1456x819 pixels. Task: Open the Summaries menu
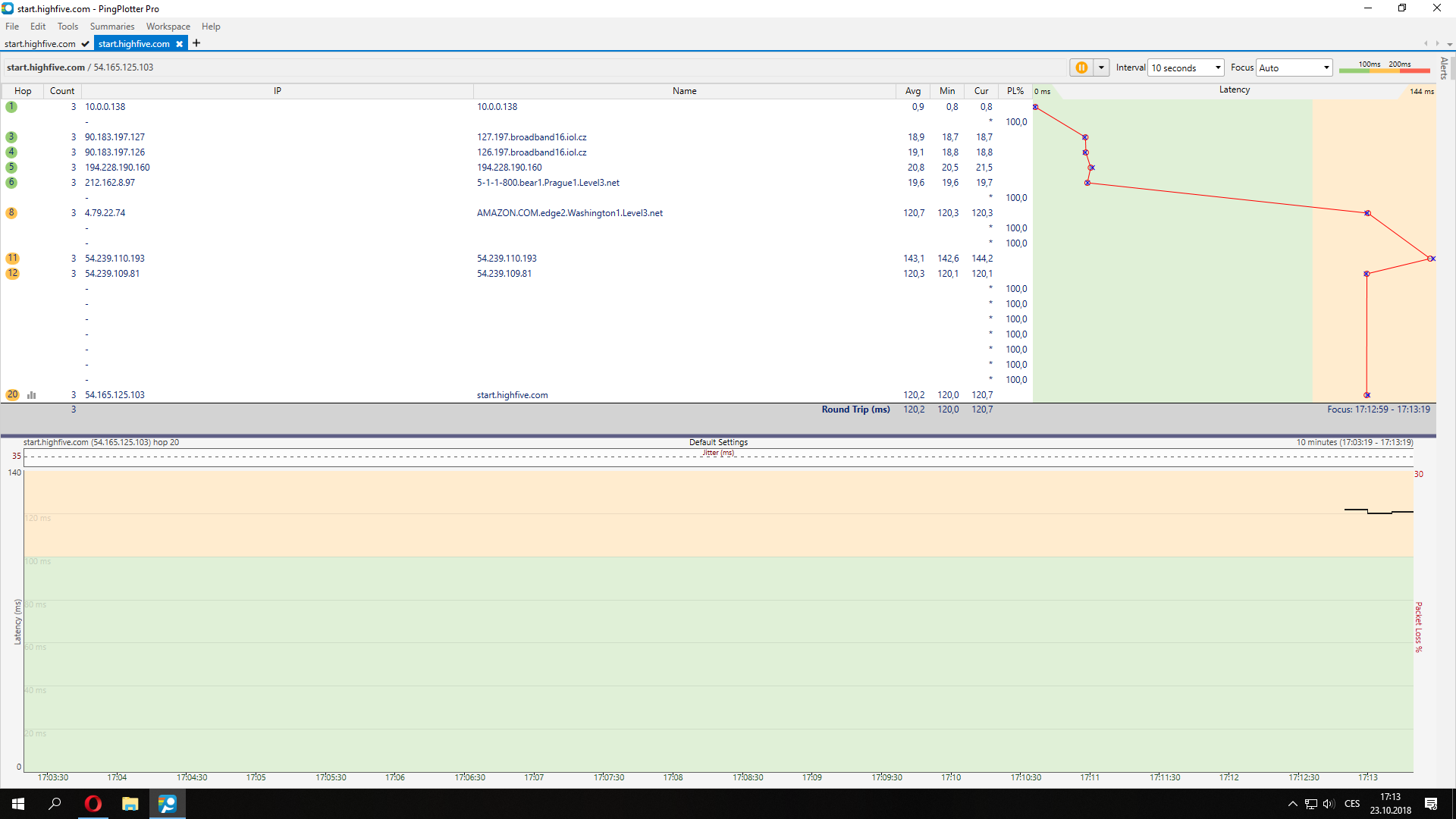click(111, 27)
